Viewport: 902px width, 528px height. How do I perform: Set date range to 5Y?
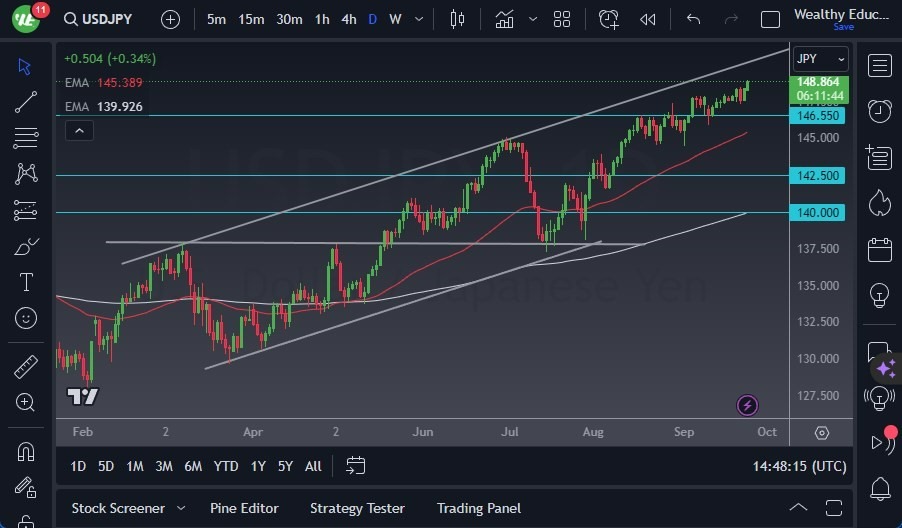(285, 466)
